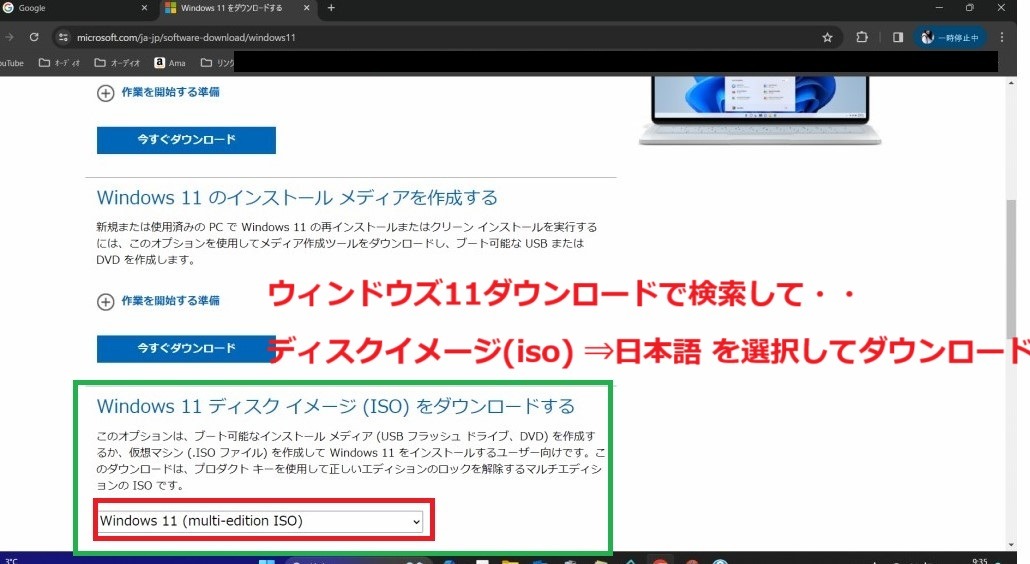Go forward in browser history
This screenshot has width=1030, height=564.
(x=9, y=37)
